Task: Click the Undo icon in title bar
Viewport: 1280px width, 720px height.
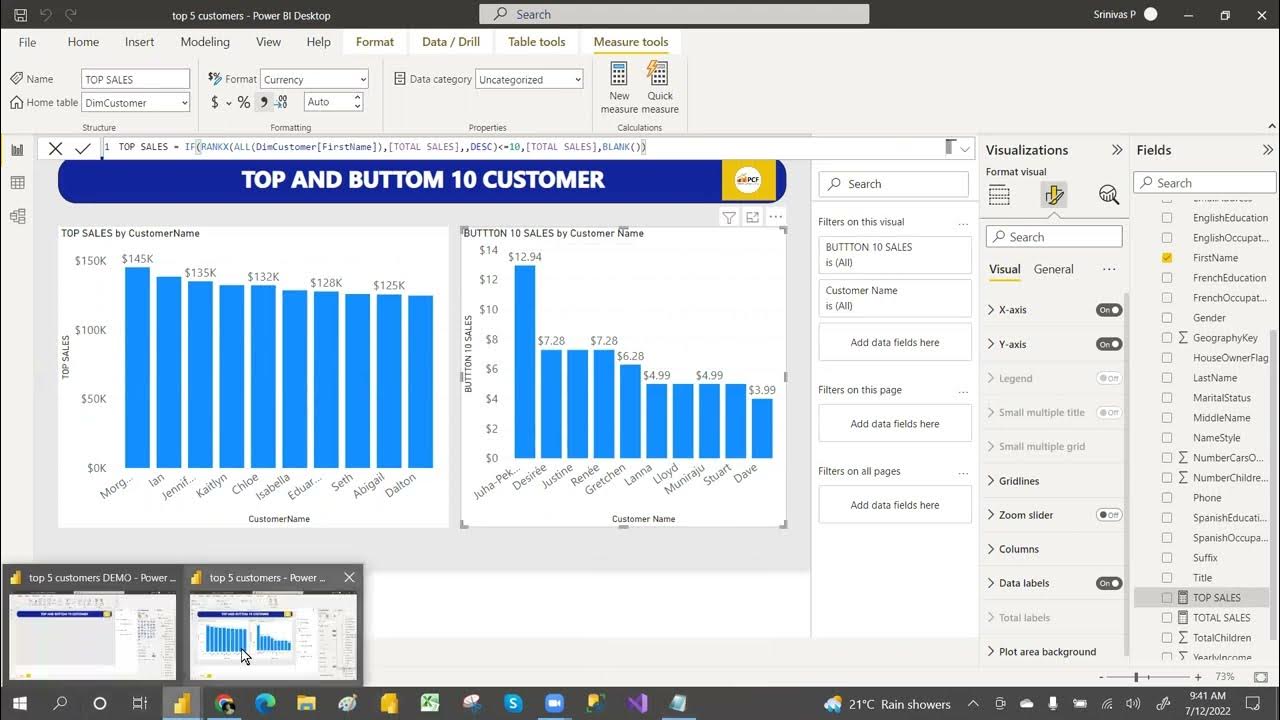Action: point(45,15)
